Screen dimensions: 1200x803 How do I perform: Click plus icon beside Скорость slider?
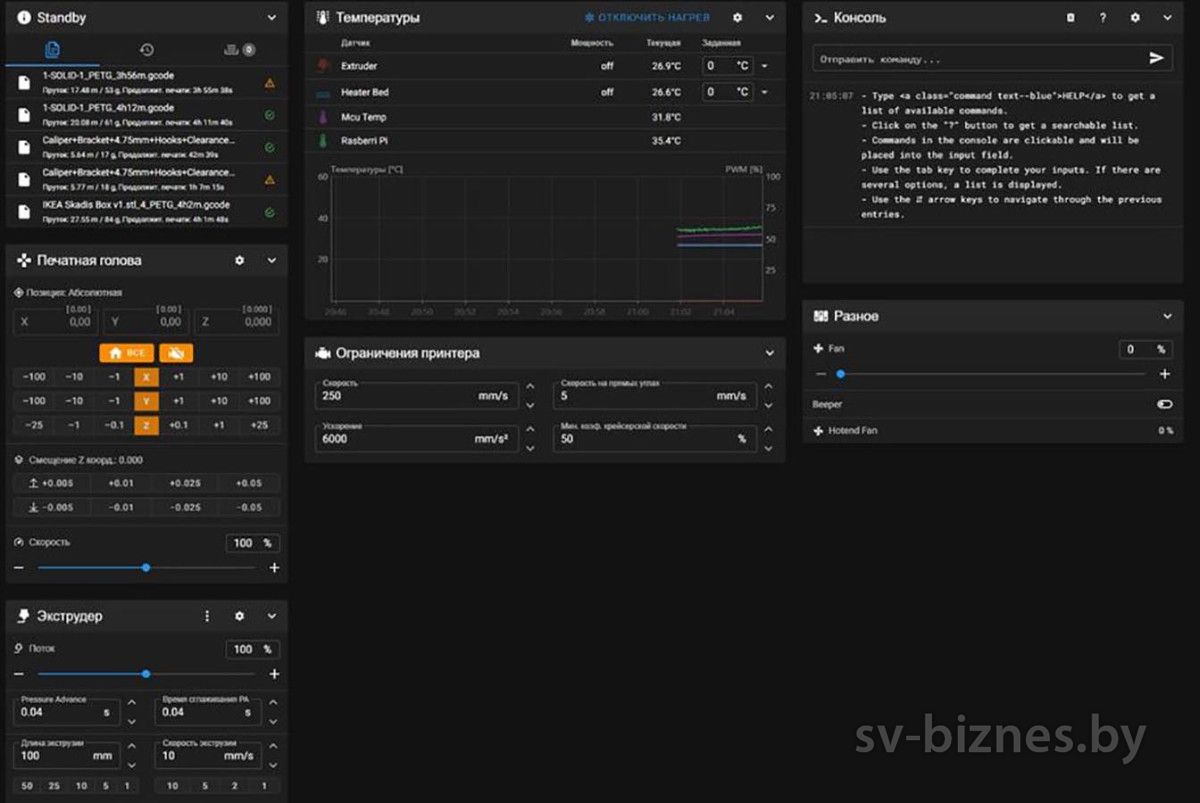275,567
